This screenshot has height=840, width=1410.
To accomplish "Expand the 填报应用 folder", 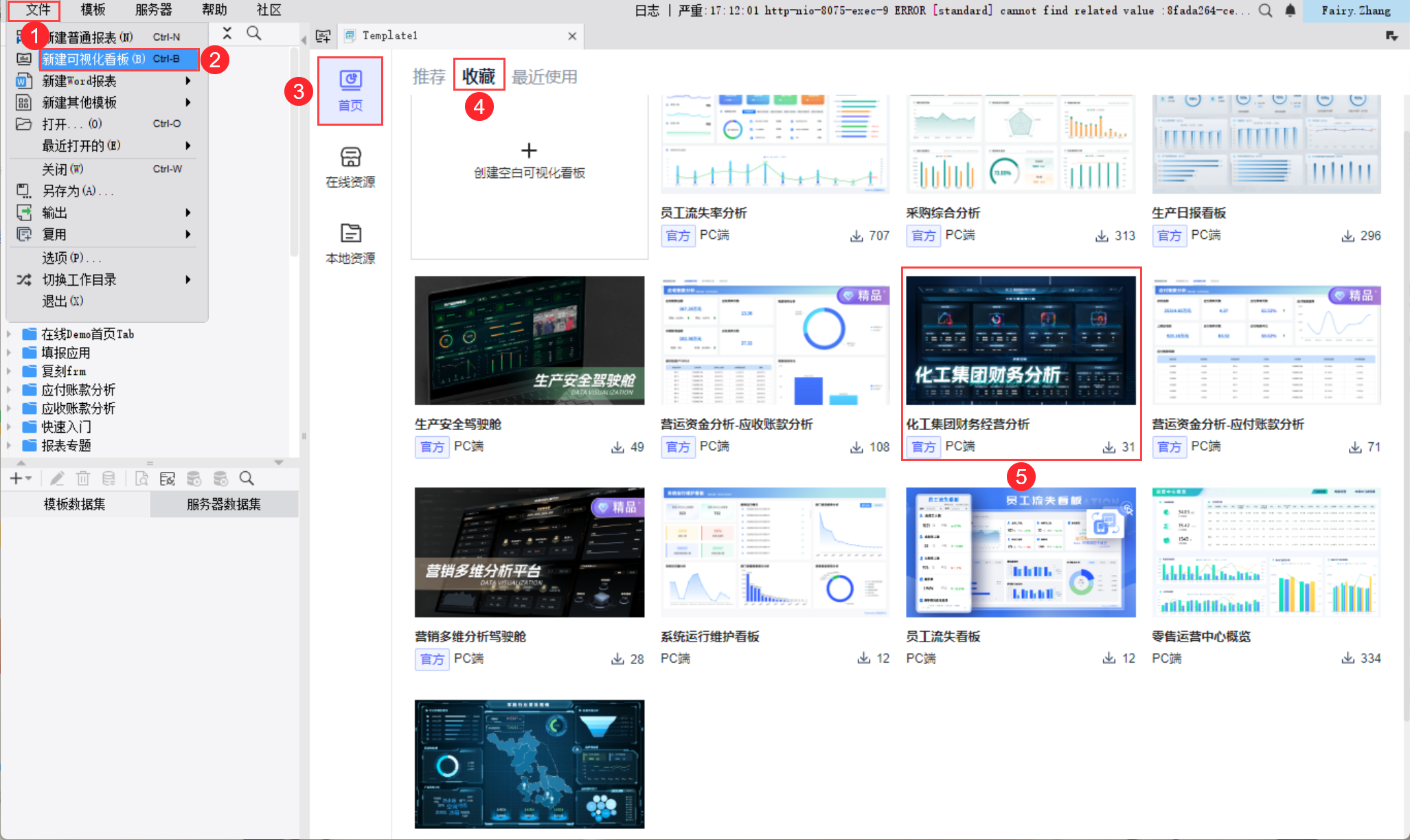I will 9,353.
